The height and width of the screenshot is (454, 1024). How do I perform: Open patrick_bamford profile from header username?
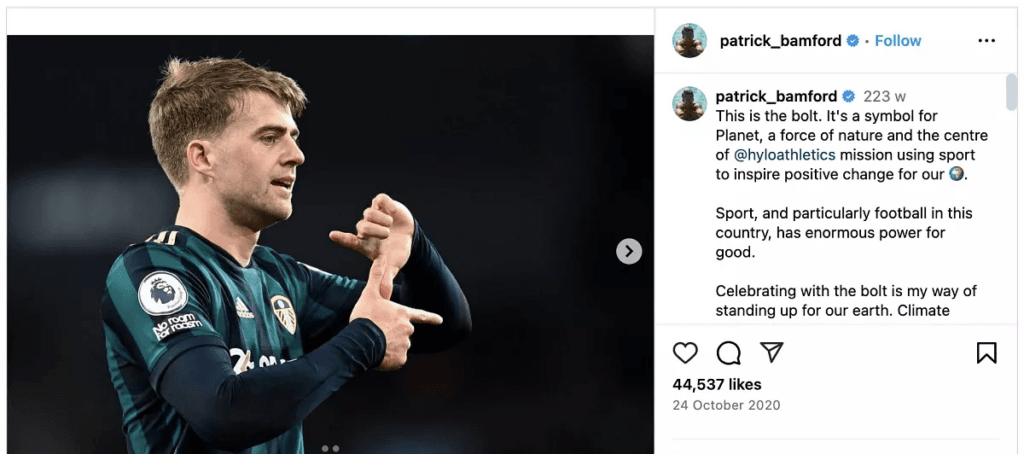tap(780, 41)
